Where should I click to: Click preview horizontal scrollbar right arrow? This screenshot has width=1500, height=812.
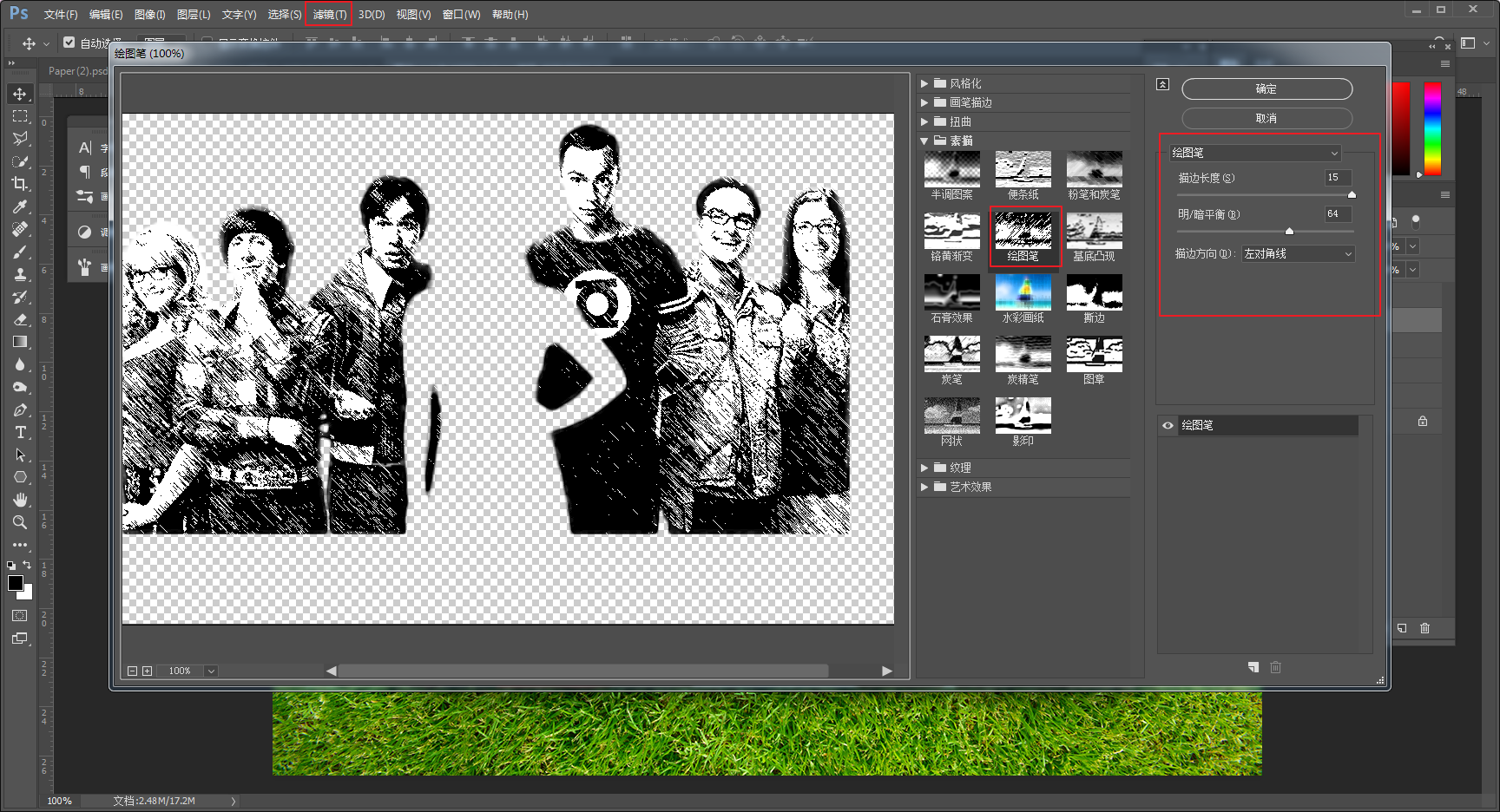point(886,671)
